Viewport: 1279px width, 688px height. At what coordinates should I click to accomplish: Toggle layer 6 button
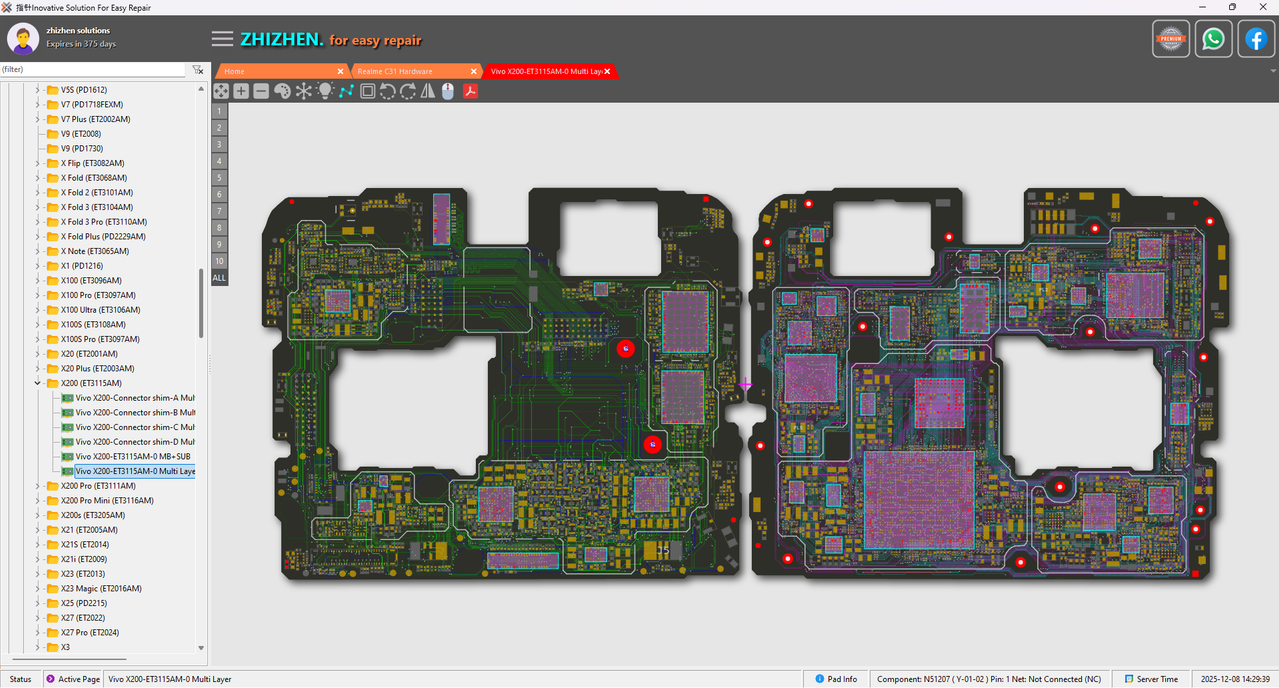(219, 194)
